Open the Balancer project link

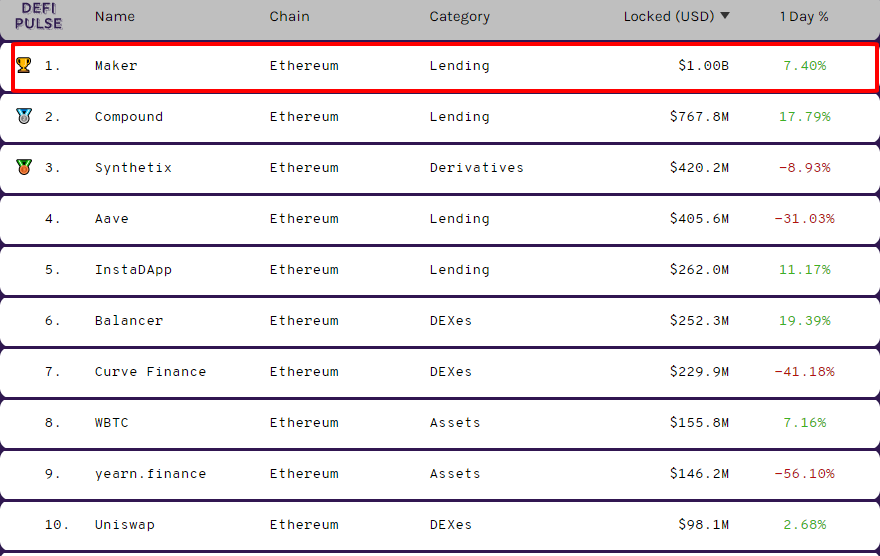[x=129, y=321]
